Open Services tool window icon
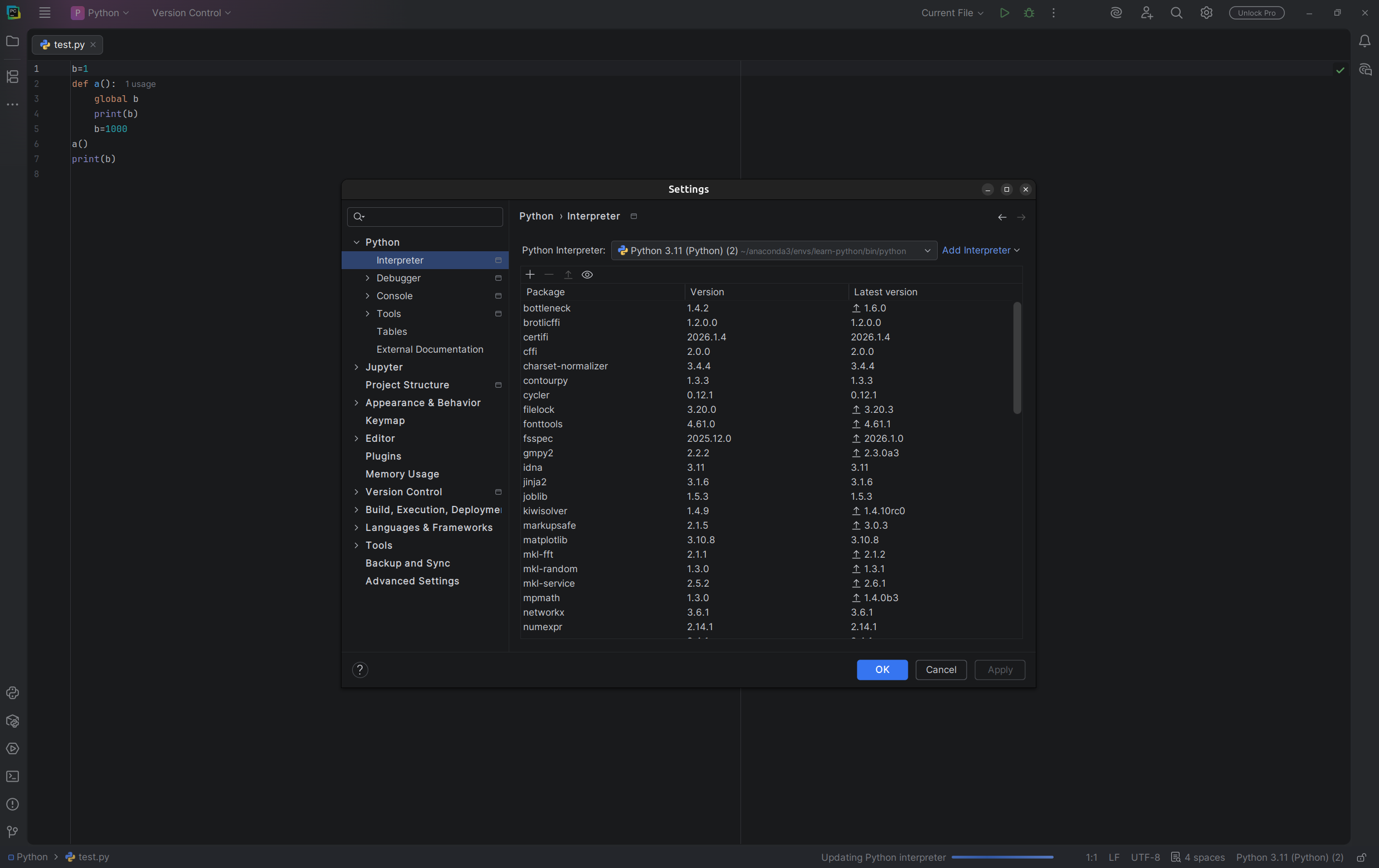1379x868 pixels. tap(13, 749)
